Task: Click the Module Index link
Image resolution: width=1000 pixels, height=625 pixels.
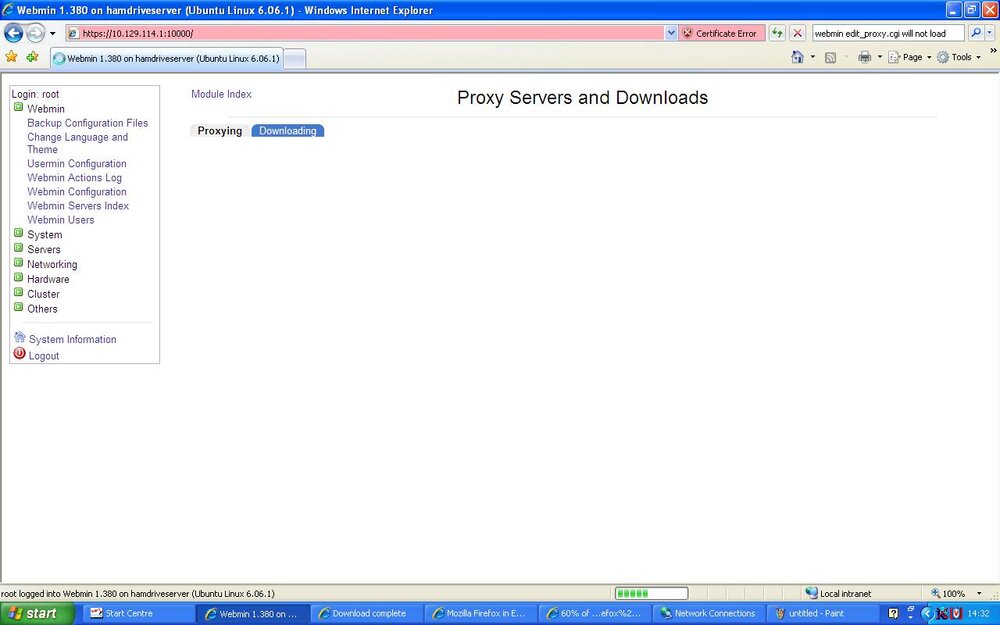Action: pos(221,94)
